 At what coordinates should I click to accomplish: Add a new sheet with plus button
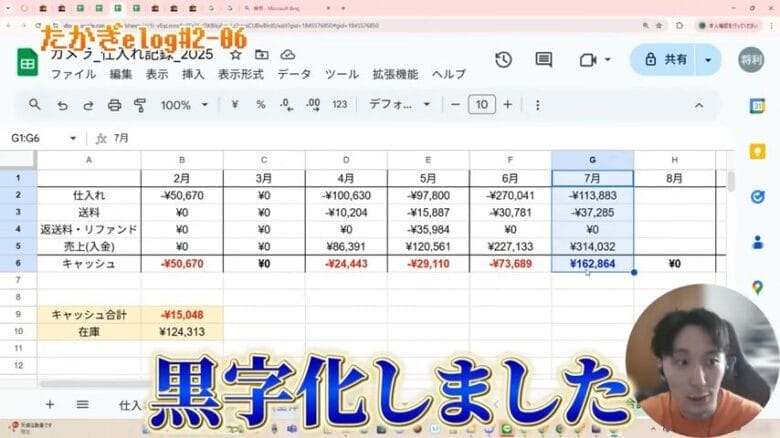tap(50, 404)
